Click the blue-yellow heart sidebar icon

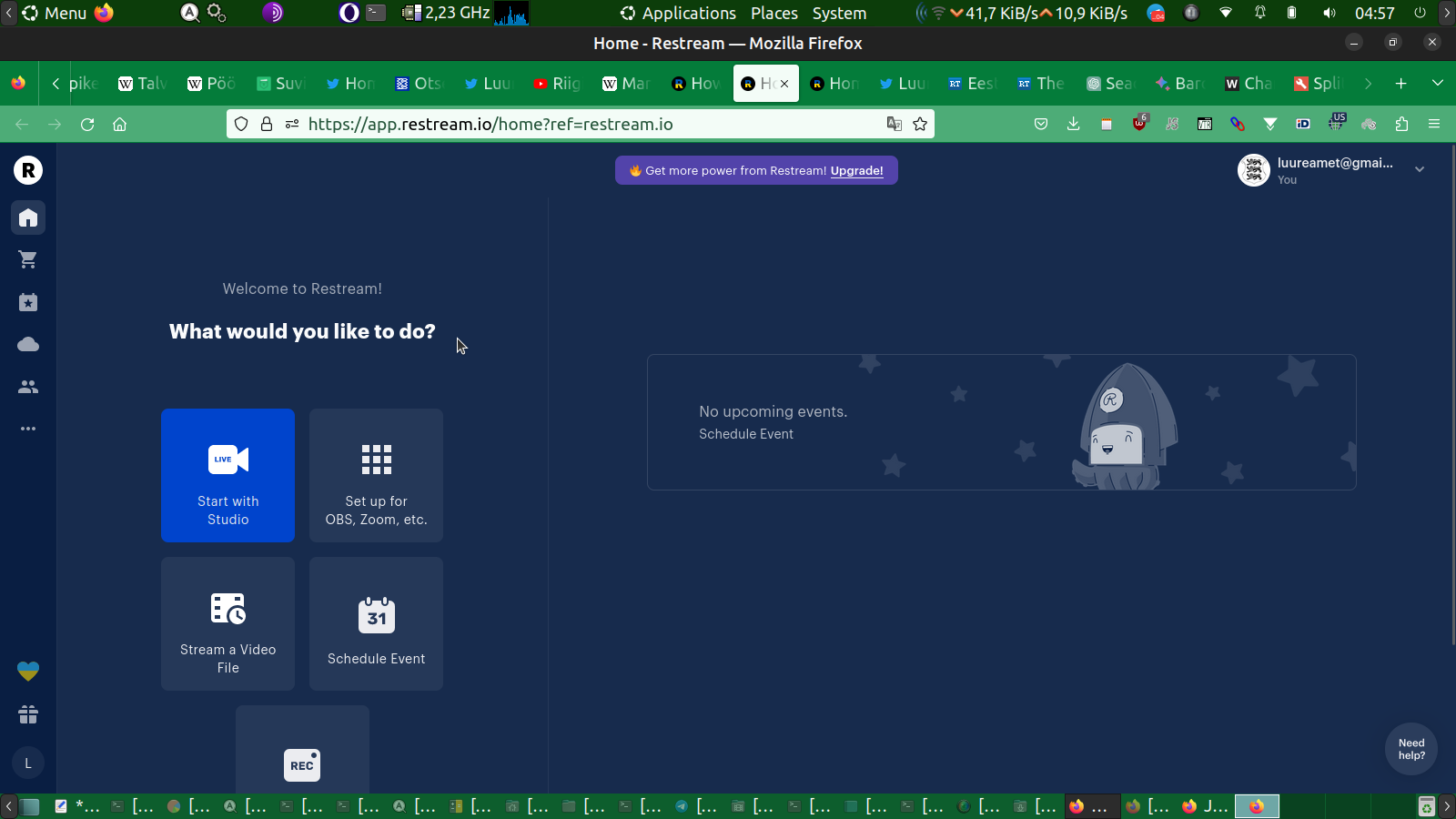28,672
